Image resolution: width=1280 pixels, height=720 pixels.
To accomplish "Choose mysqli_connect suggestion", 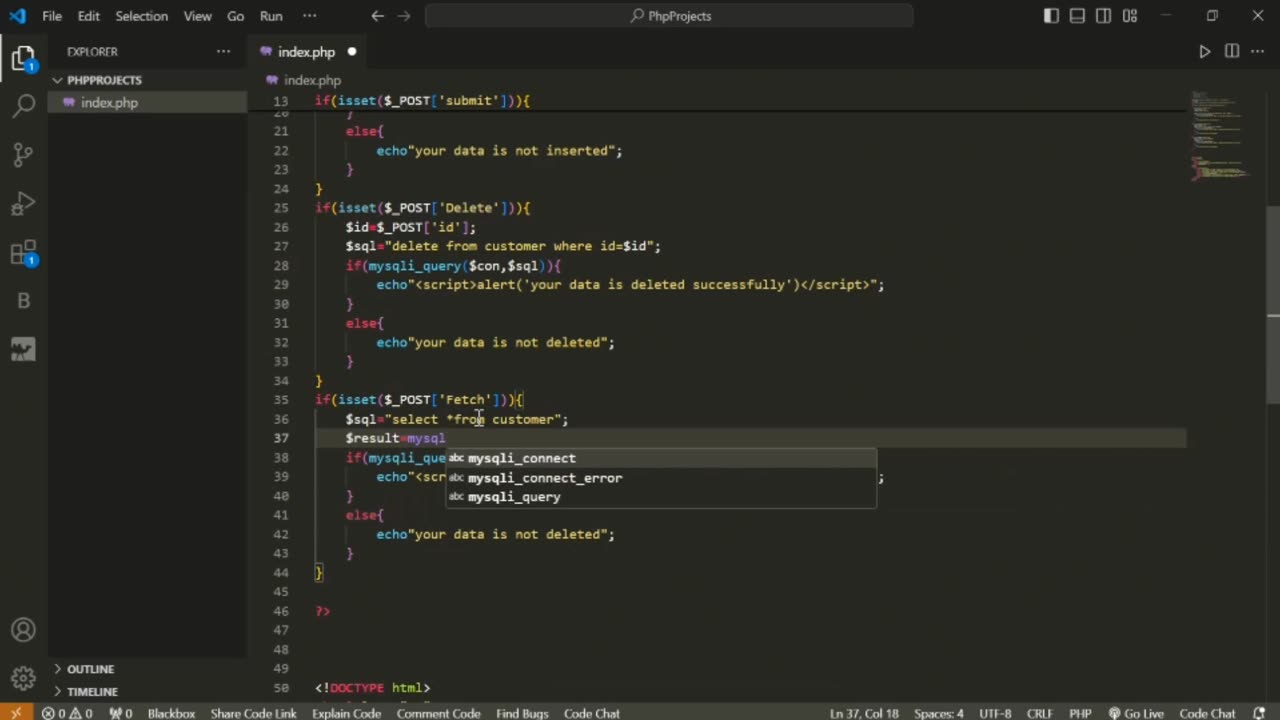I will (x=661, y=458).
